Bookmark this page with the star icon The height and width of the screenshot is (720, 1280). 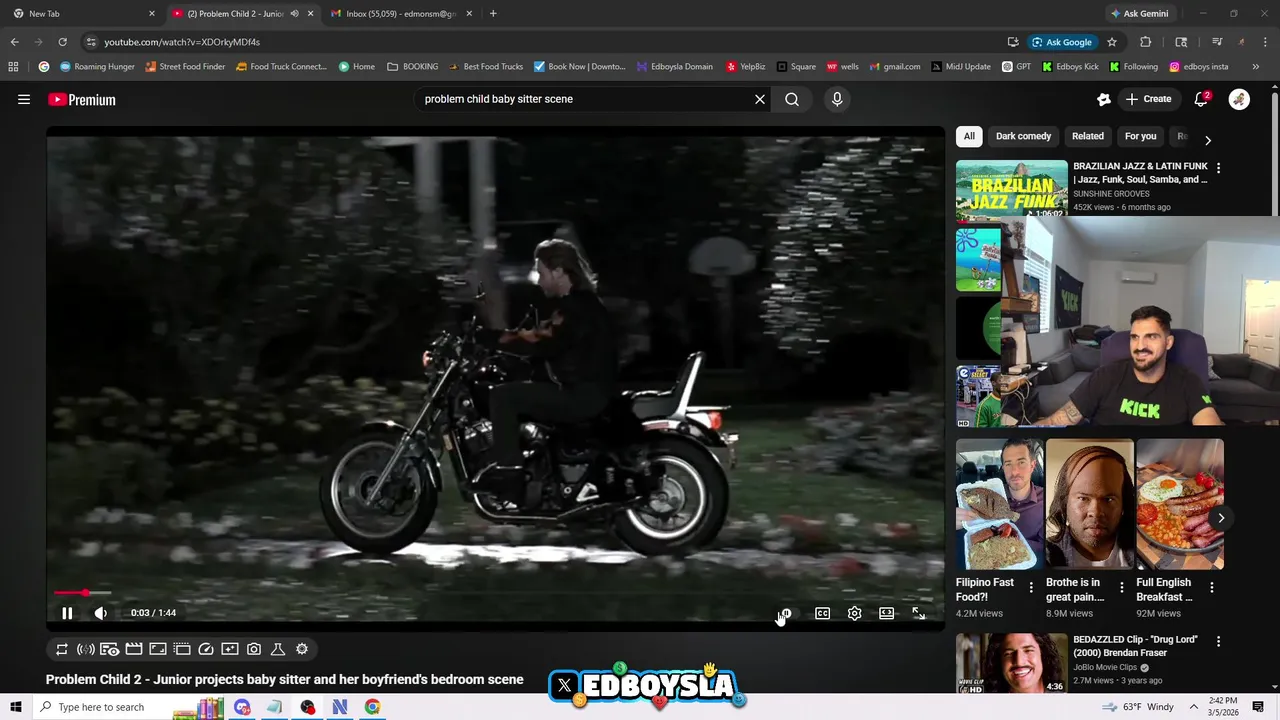click(1112, 42)
